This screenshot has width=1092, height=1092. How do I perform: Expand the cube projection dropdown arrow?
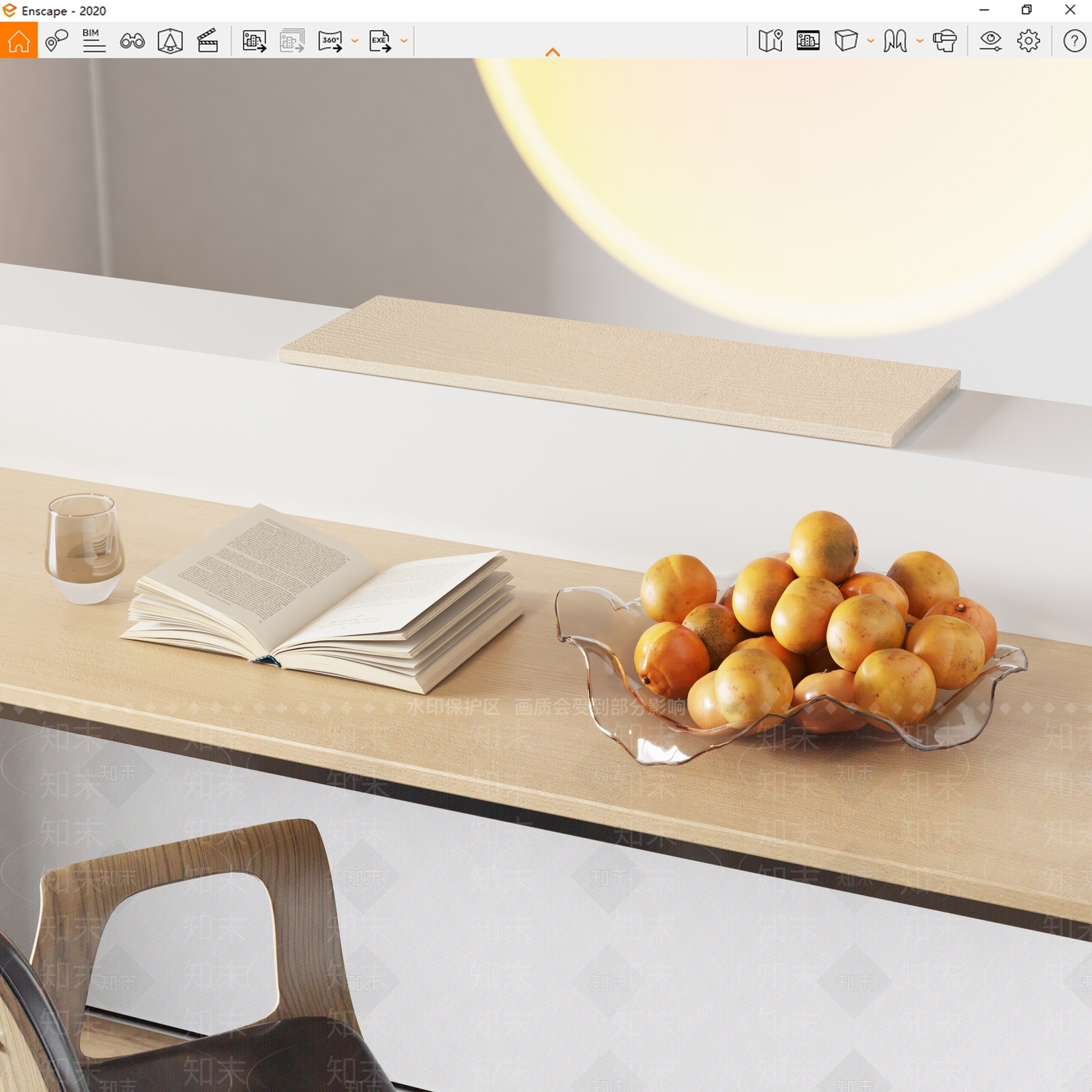870,42
